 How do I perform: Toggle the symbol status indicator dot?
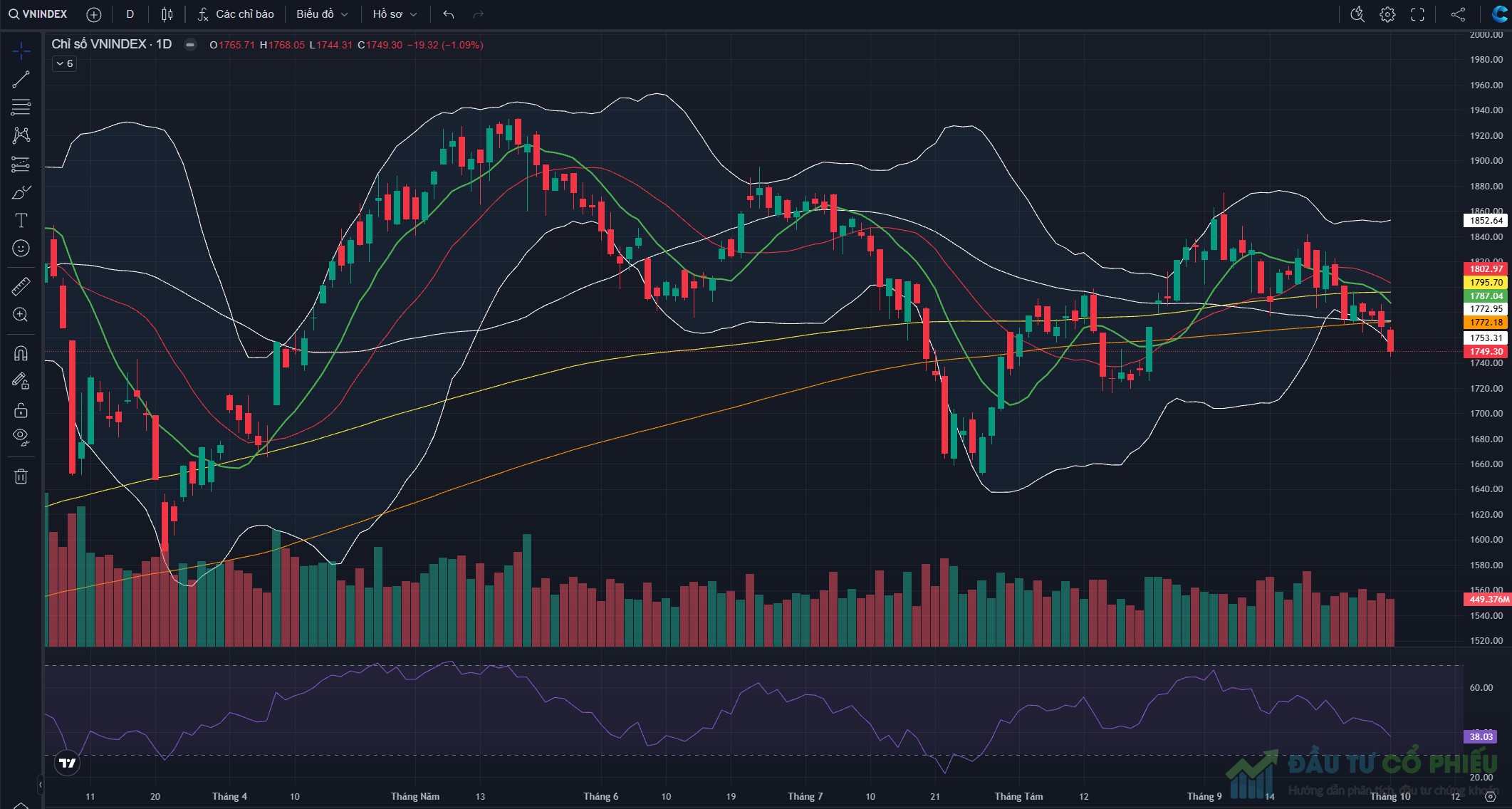[190, 44]
